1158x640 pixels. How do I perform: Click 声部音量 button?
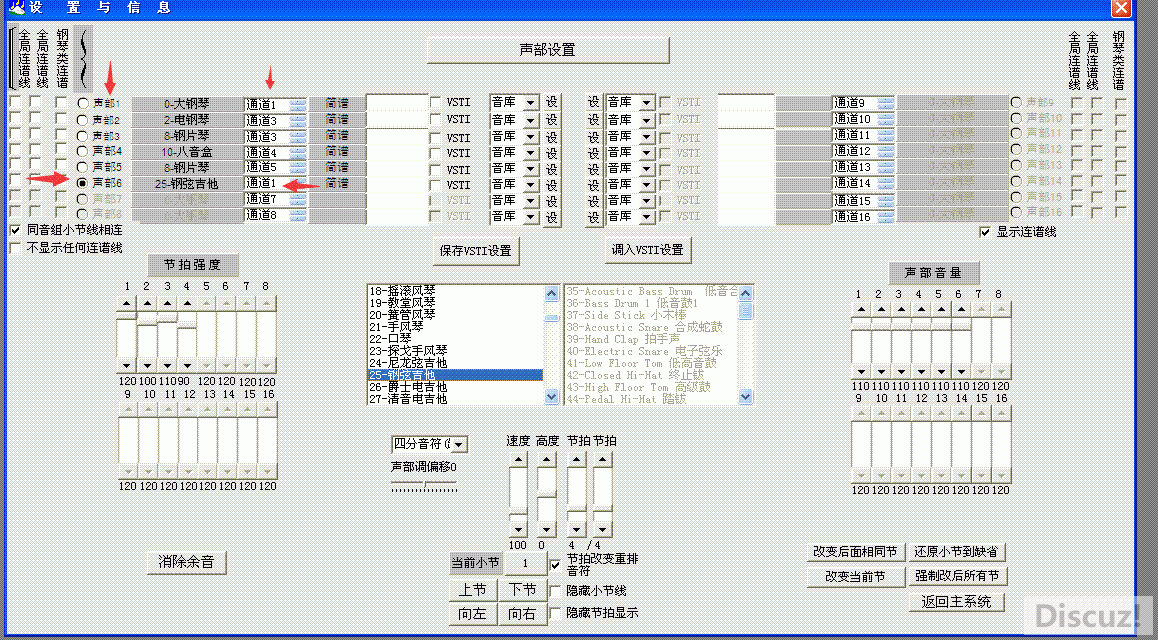click(933, 272)
